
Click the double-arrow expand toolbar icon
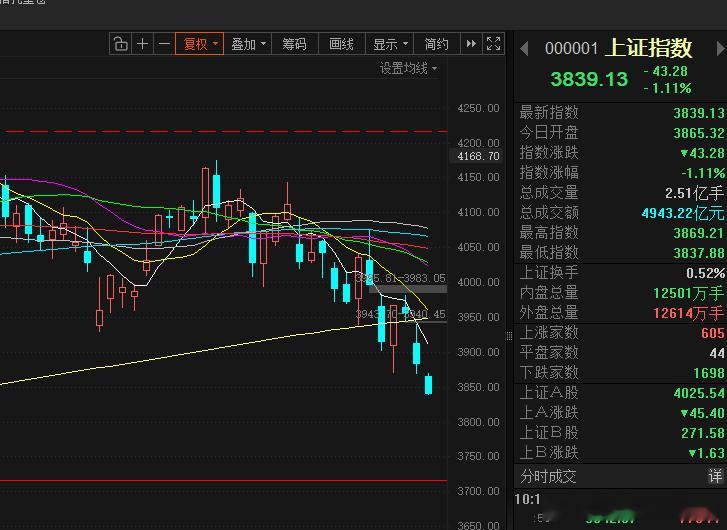(471, 44)
